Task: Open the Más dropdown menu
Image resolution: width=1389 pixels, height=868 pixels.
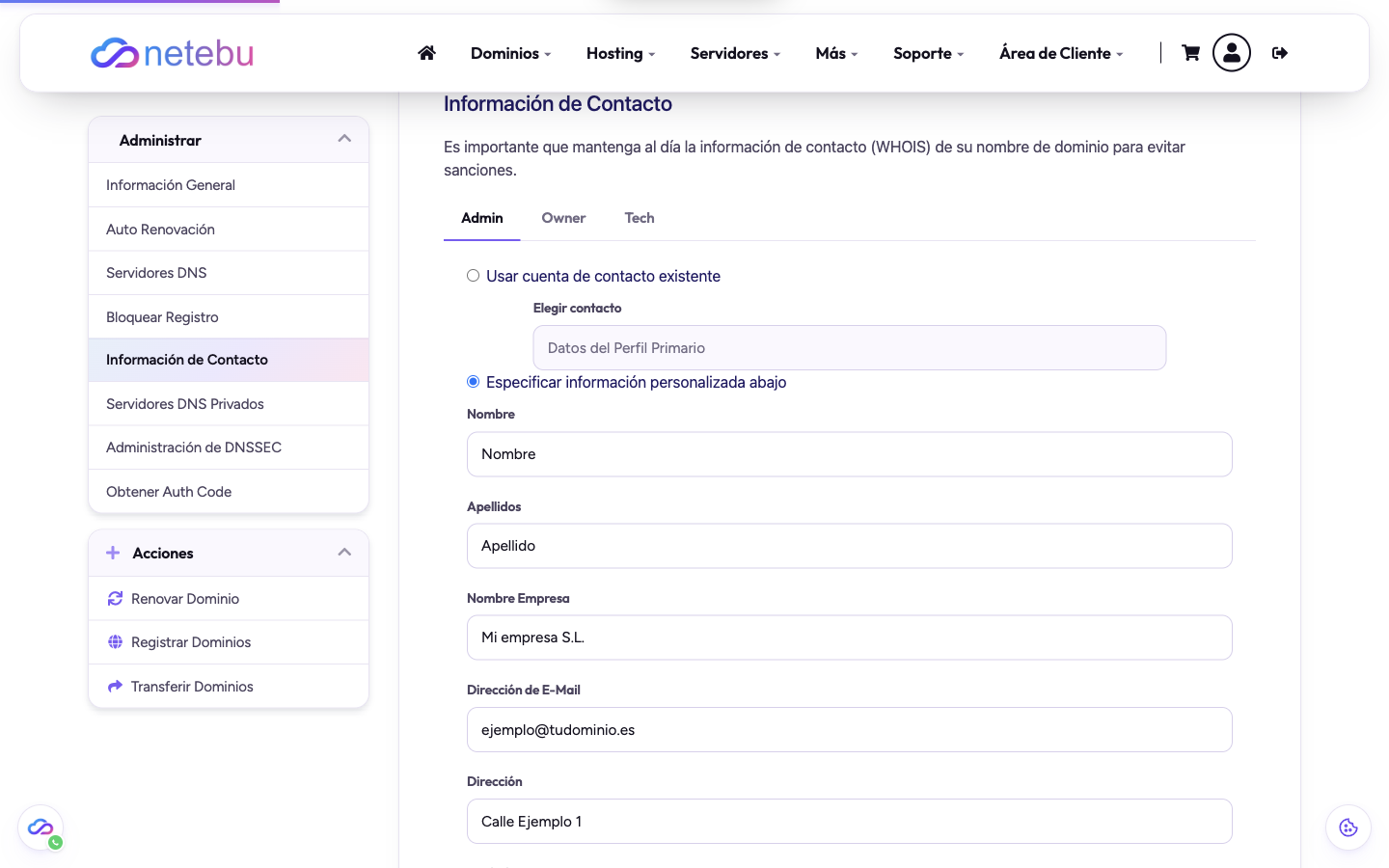Action: 836,53
